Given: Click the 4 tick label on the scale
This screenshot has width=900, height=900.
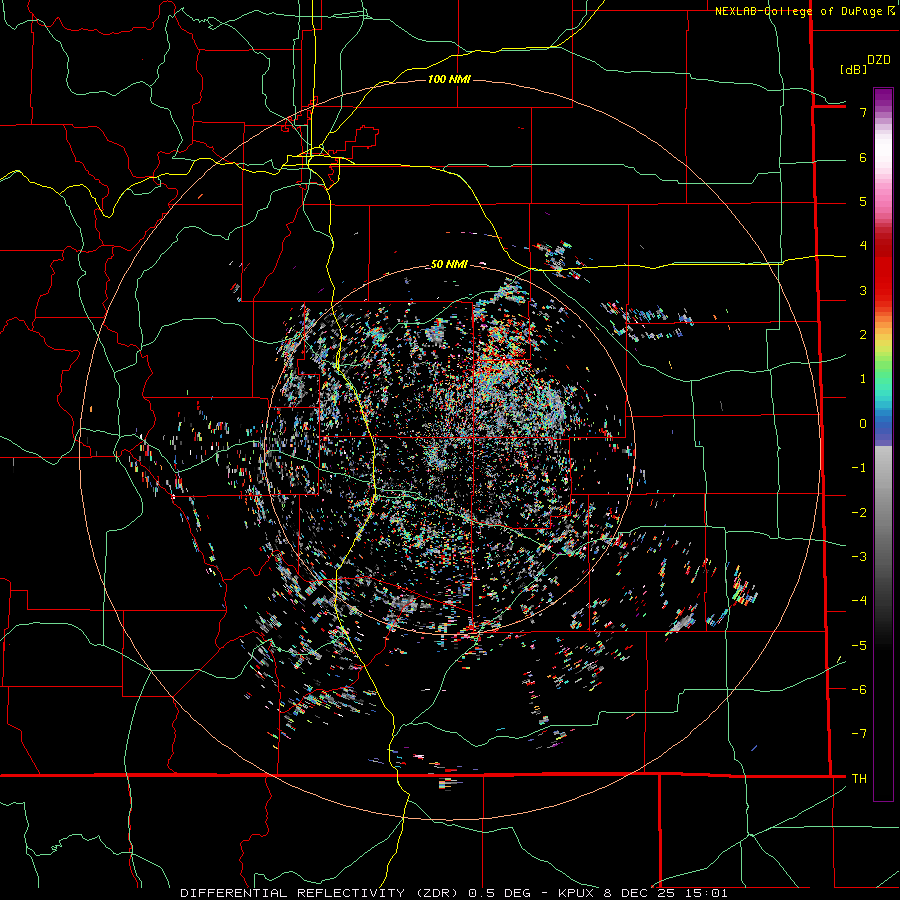Looking at the screenshot, I should (x=863, y=246).
